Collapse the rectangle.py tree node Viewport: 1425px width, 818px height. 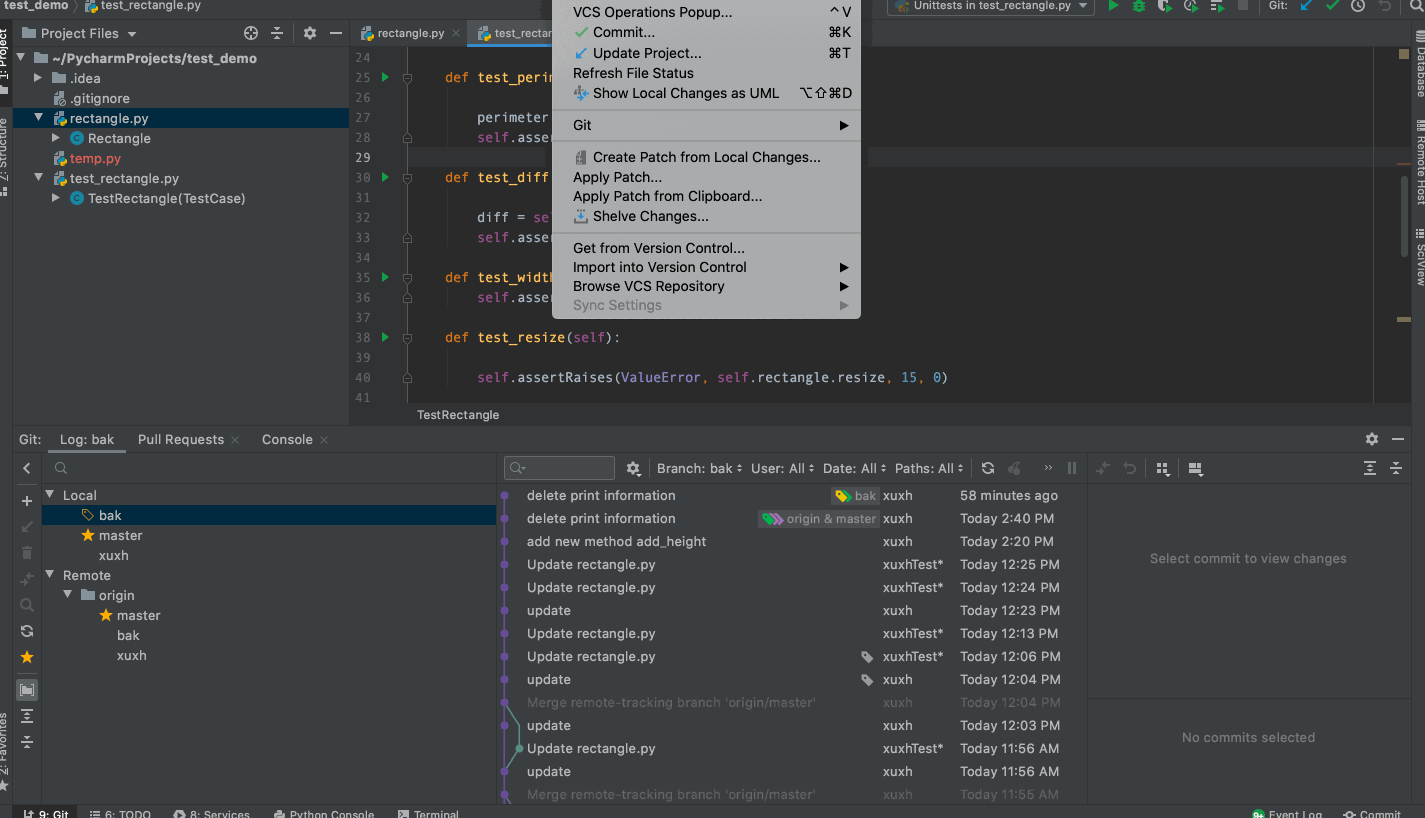(x=38, y=118)
